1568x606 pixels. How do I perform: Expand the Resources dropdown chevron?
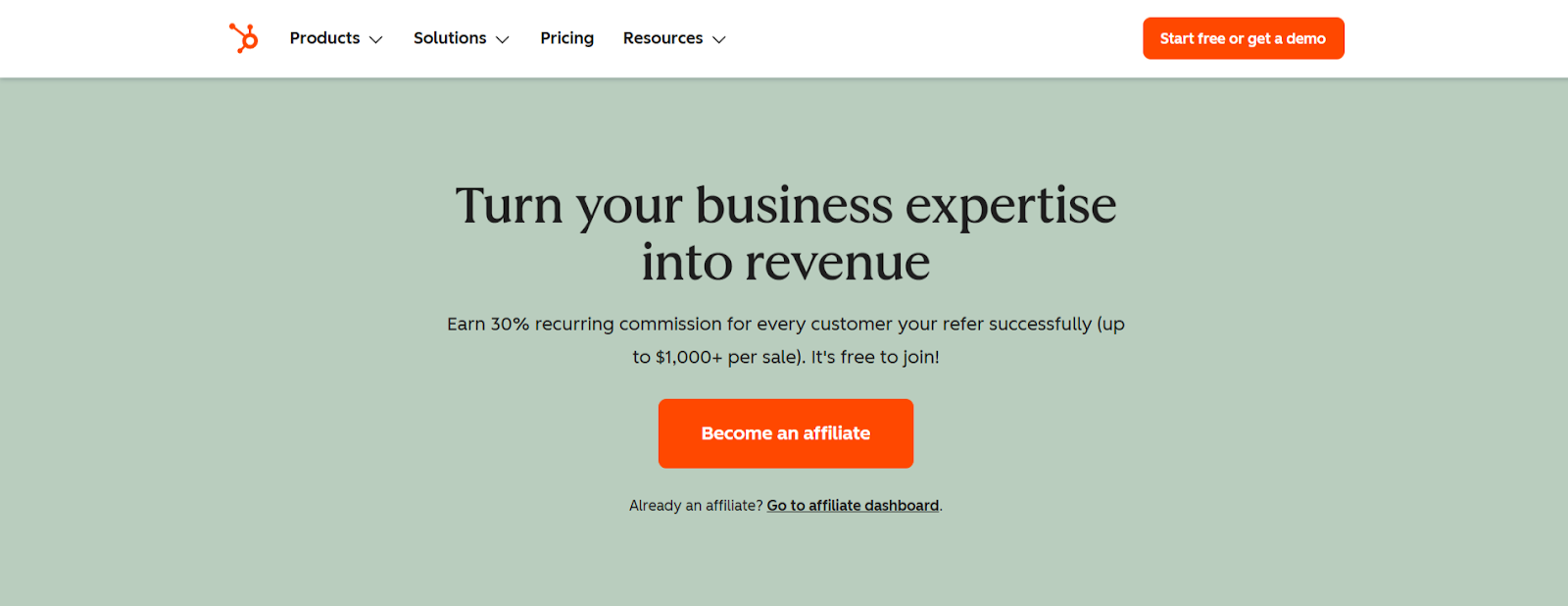coord(720,39)
